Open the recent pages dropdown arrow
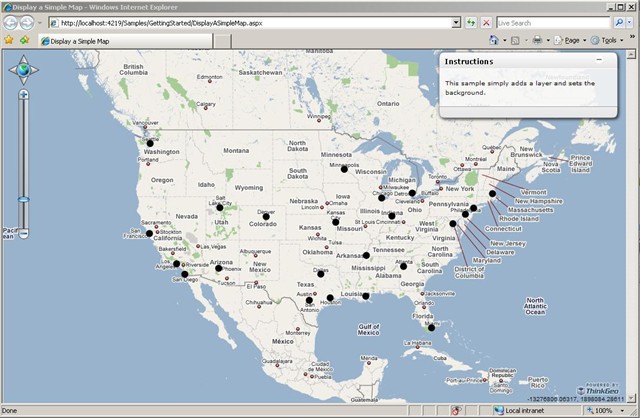 coord(40,23)
